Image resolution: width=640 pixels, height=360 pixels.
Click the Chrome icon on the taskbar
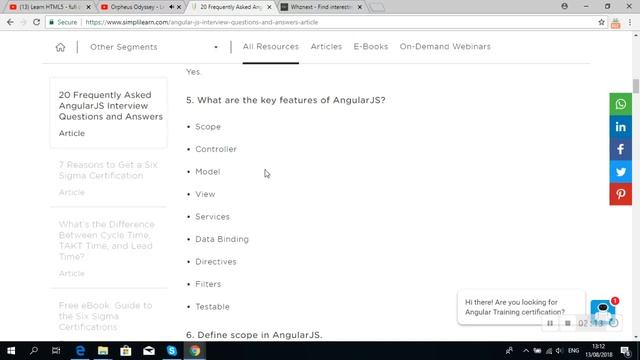coord(195,351)
